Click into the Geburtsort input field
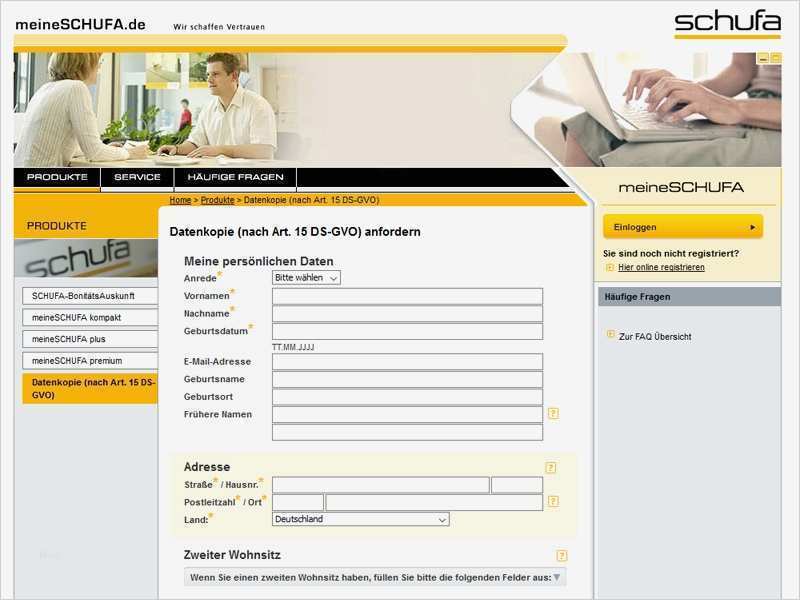800x600 pixels. pyautogui.click(x=407, y=397)
